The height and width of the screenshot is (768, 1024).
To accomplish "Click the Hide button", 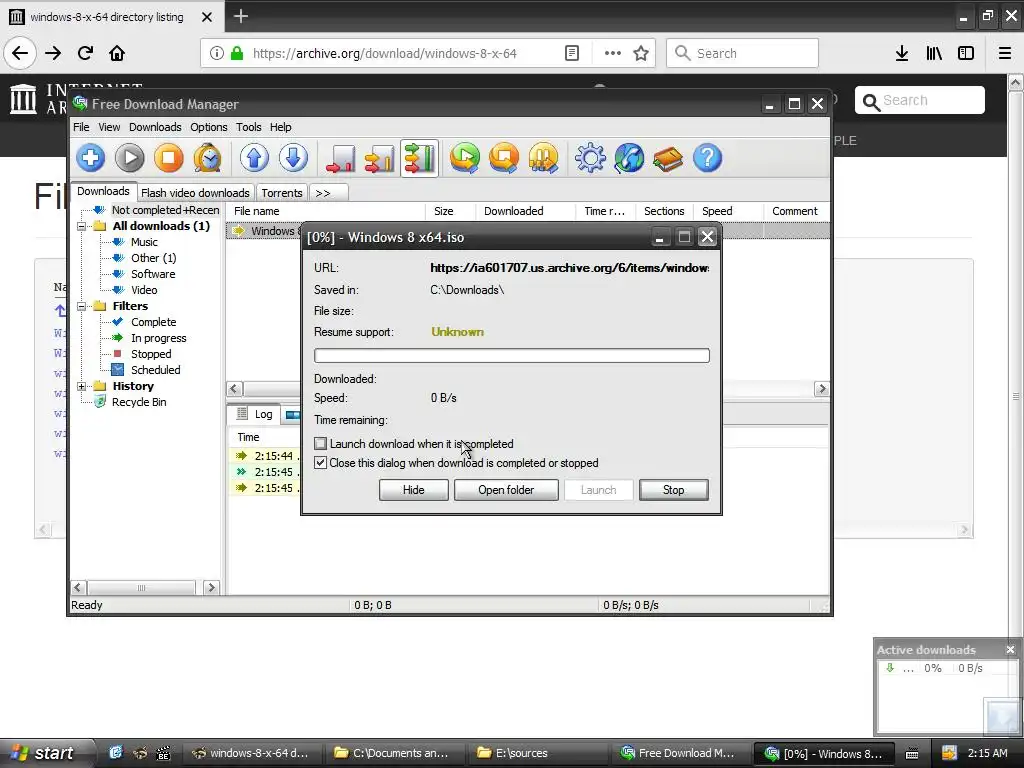I will click(413, 490).
